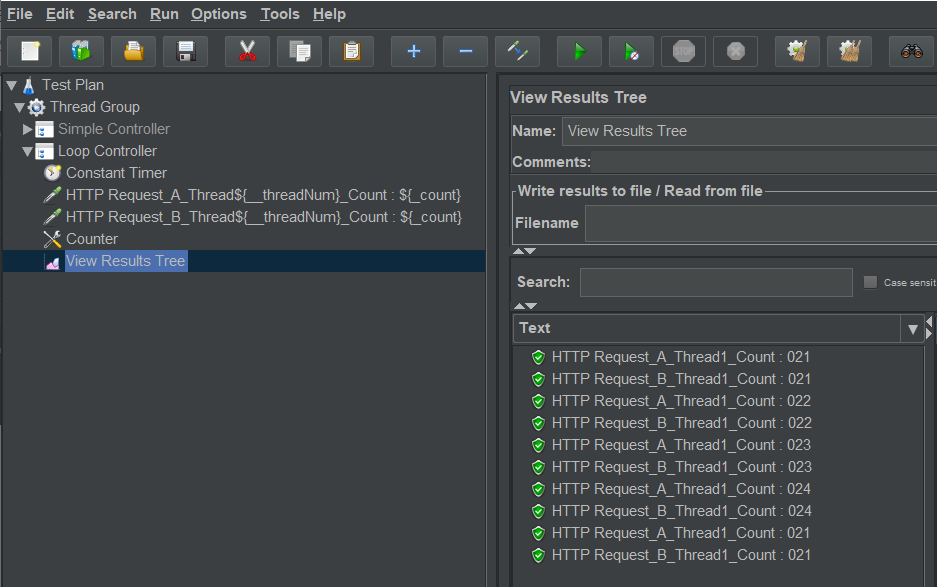Click the Toggle enable/disable icon
The height and width of the screenshot is (587, 937).
518,51
